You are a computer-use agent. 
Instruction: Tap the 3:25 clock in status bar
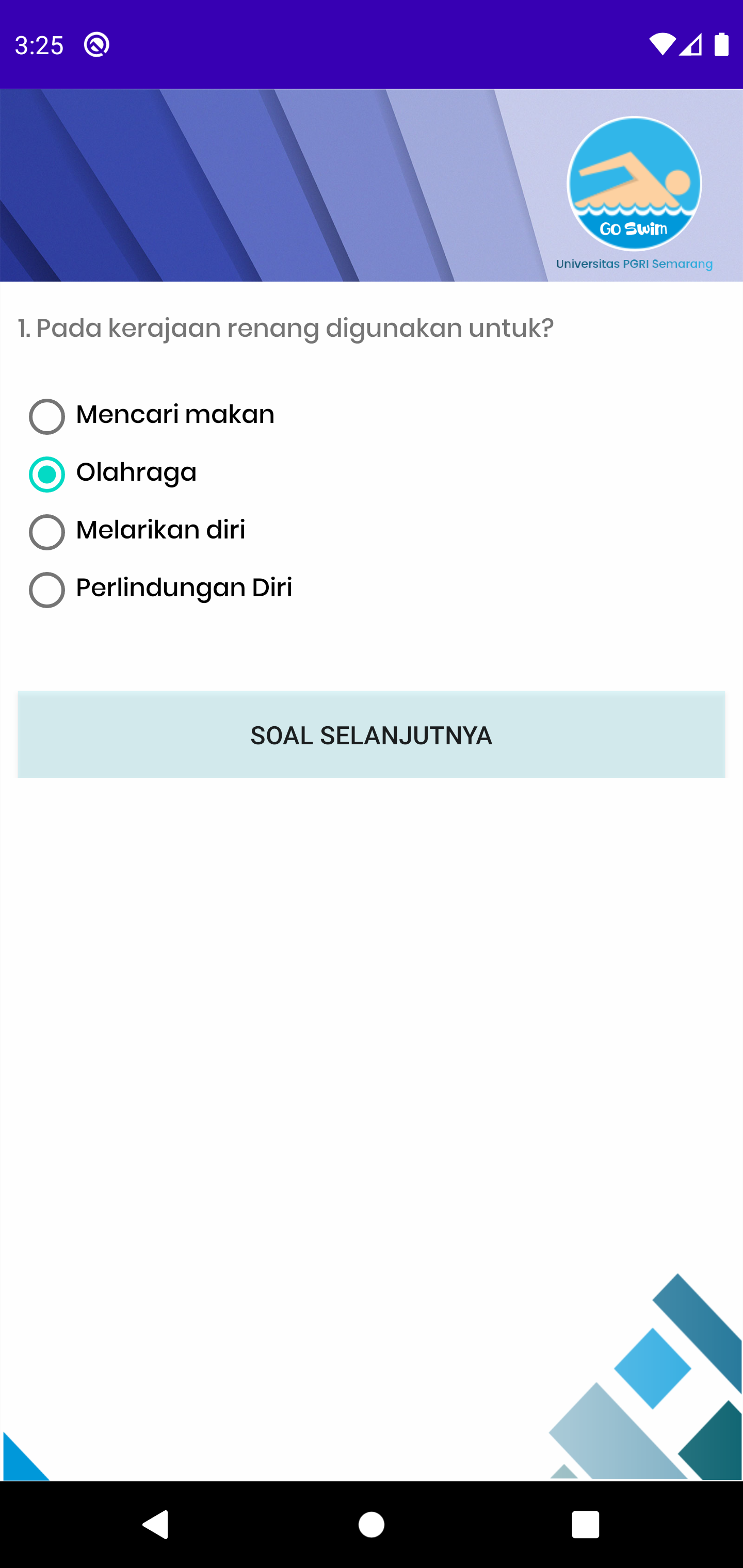[x=39, y=45]
